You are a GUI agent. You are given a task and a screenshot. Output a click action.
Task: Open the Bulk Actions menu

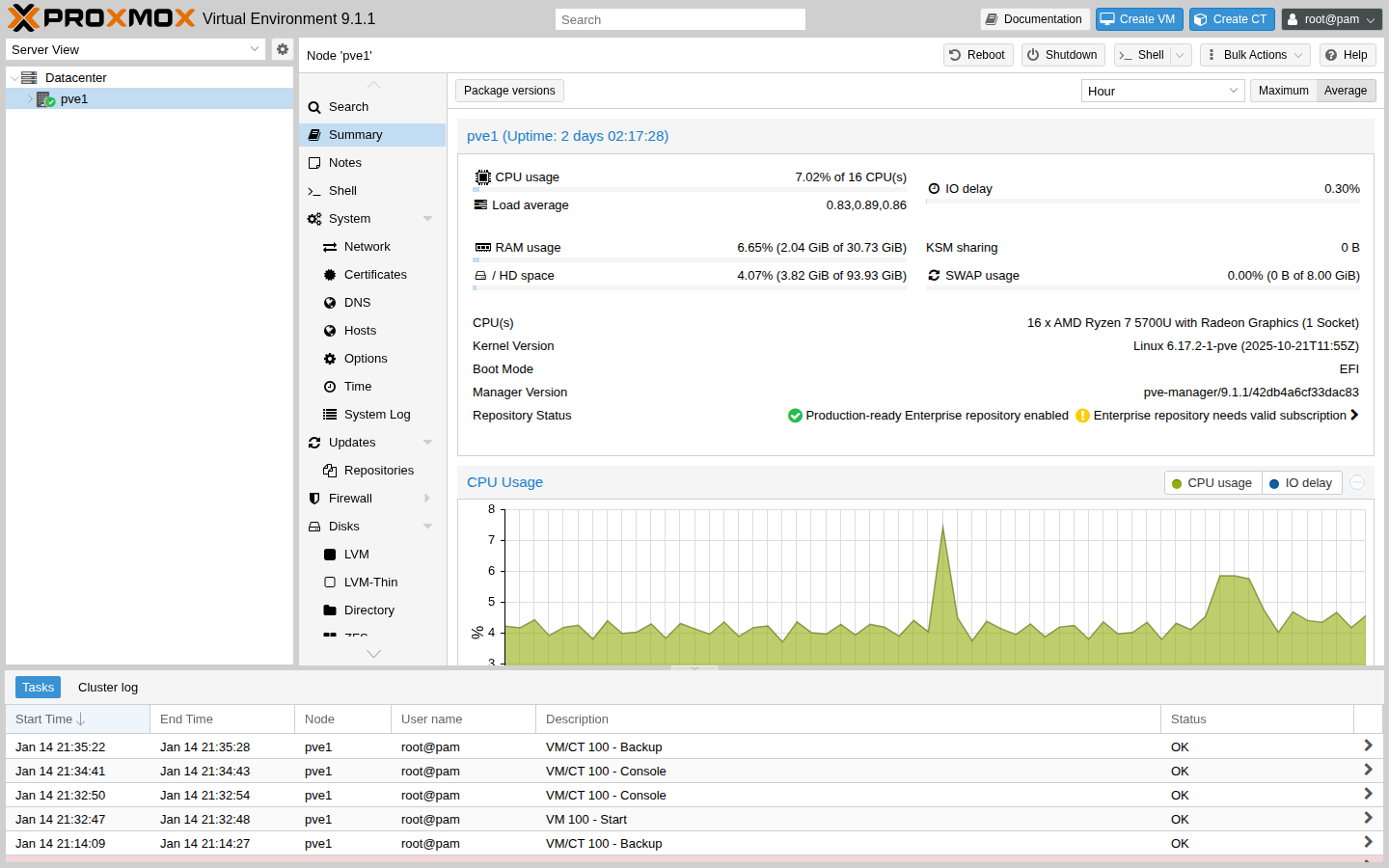(1253, 55)
